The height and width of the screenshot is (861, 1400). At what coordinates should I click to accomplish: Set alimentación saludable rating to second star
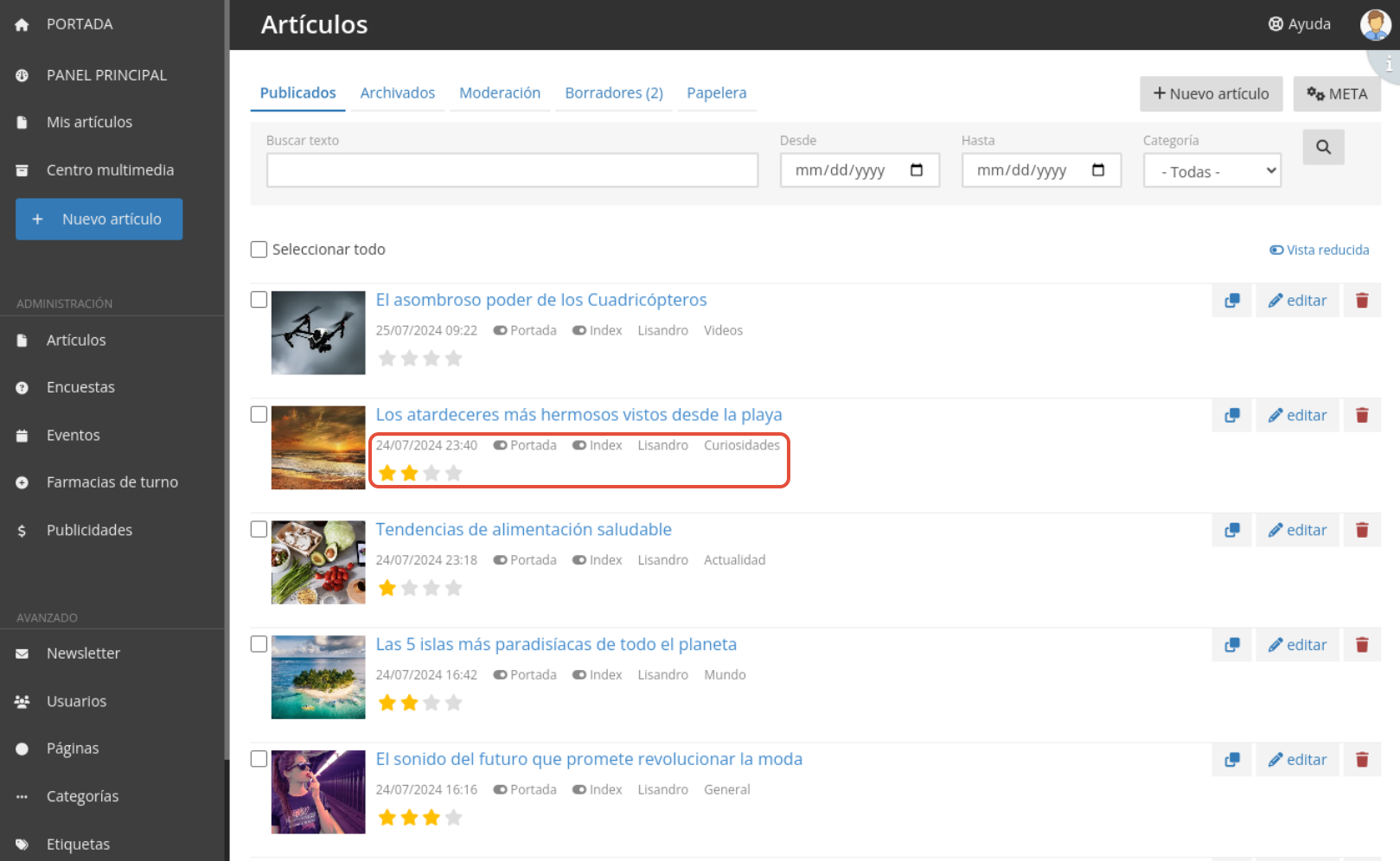tap(410, 588)
